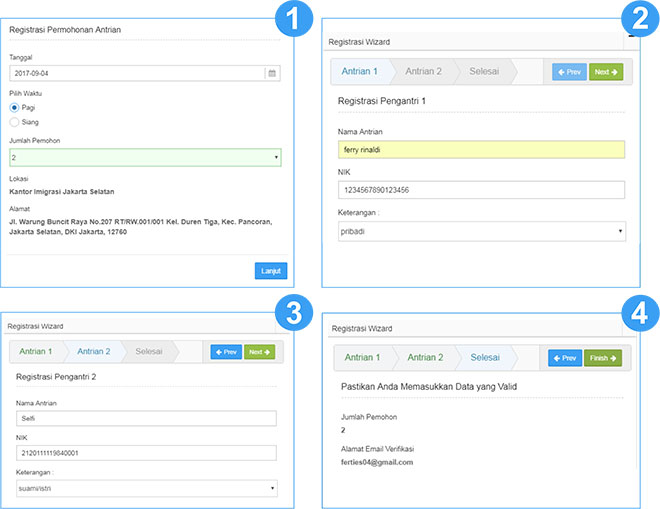This screenshot has width=660, height=509.
Task: Expand the Jumlah Pemohon dropdown
Action: pos(145,158)
